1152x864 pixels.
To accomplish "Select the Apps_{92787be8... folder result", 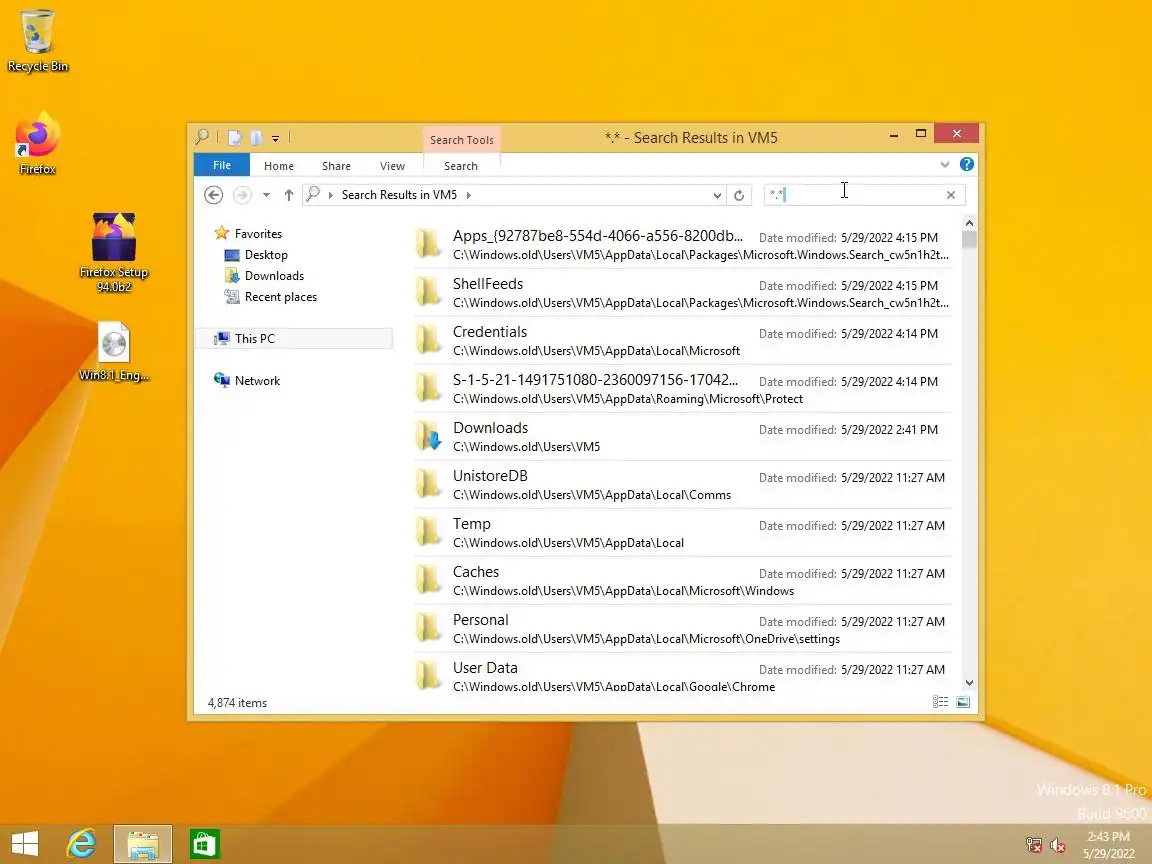I will [x=683, y=245].
